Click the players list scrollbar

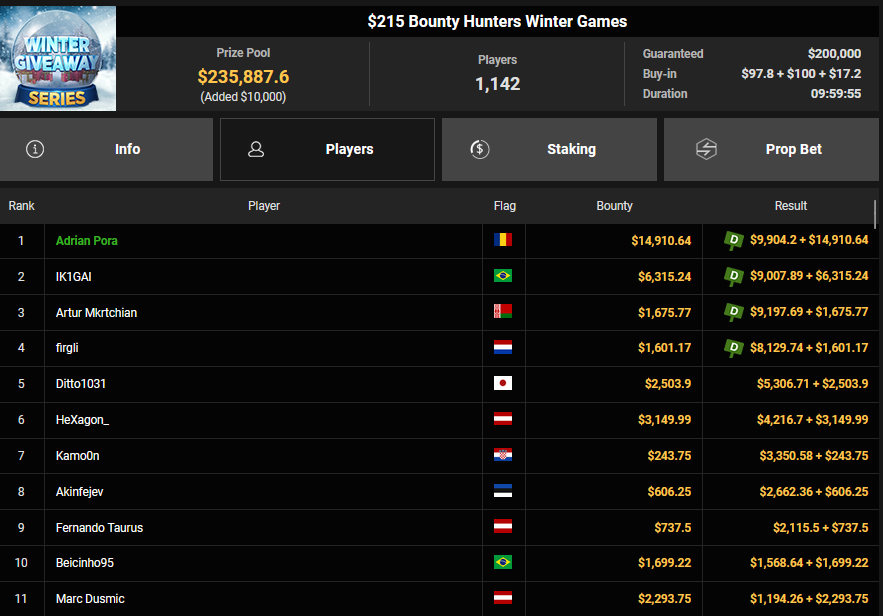tap(876, 213)
